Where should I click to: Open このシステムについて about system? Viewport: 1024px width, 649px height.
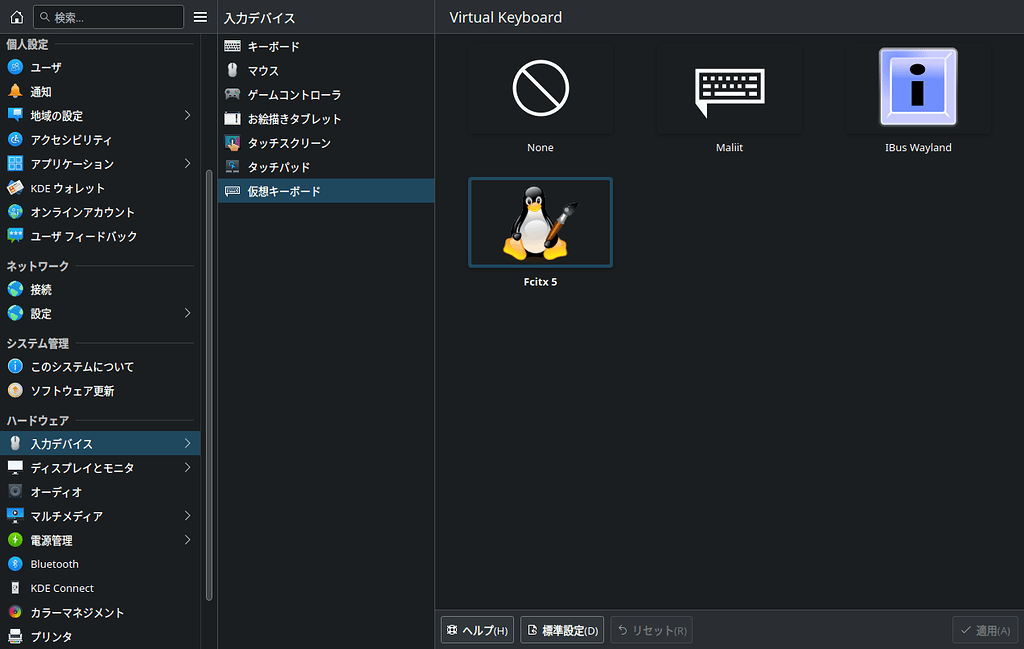100,366
